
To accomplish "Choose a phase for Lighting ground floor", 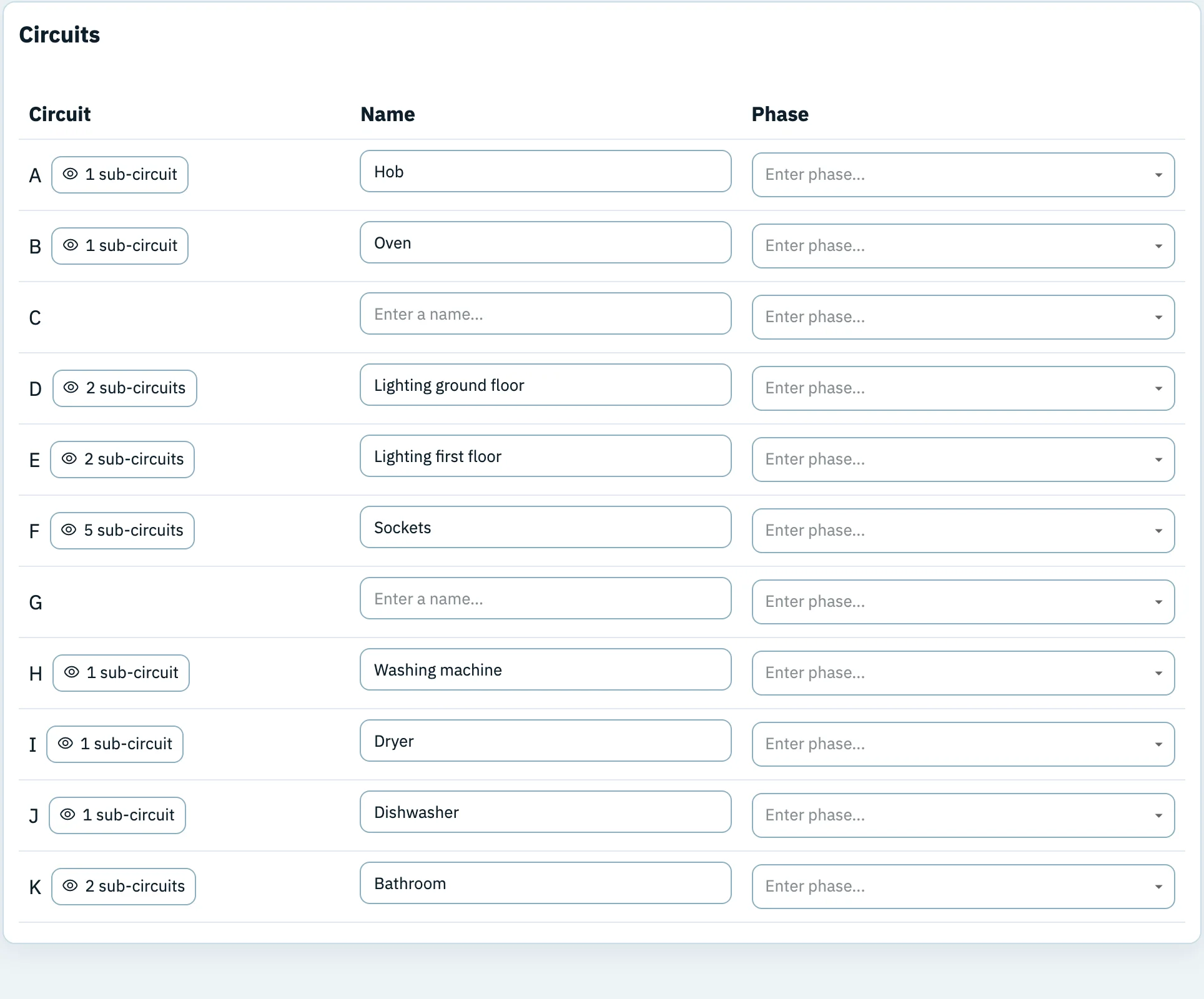I will (963, 388).
